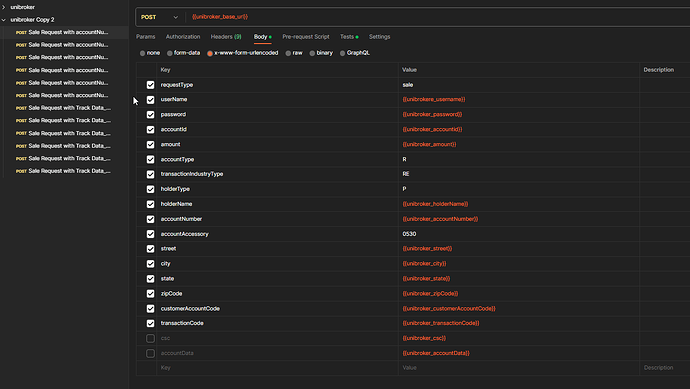Click the {{unibroker_accountData}} value

(x=436, y=353)
